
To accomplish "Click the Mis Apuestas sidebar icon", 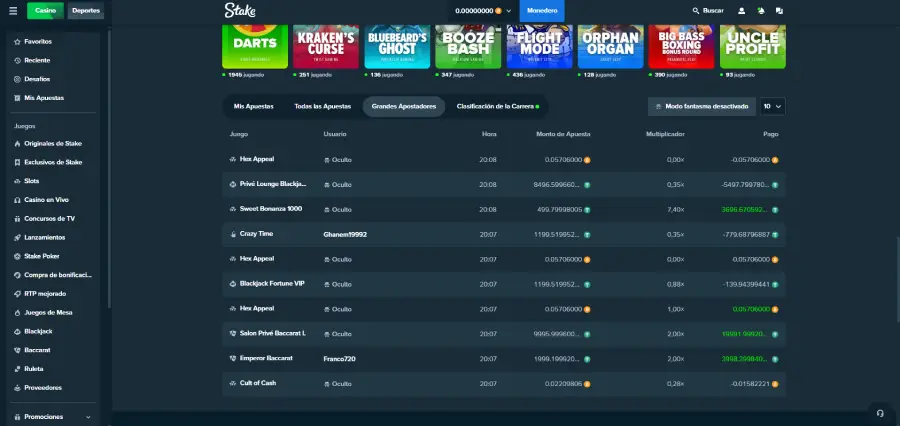I will point(18,98).
